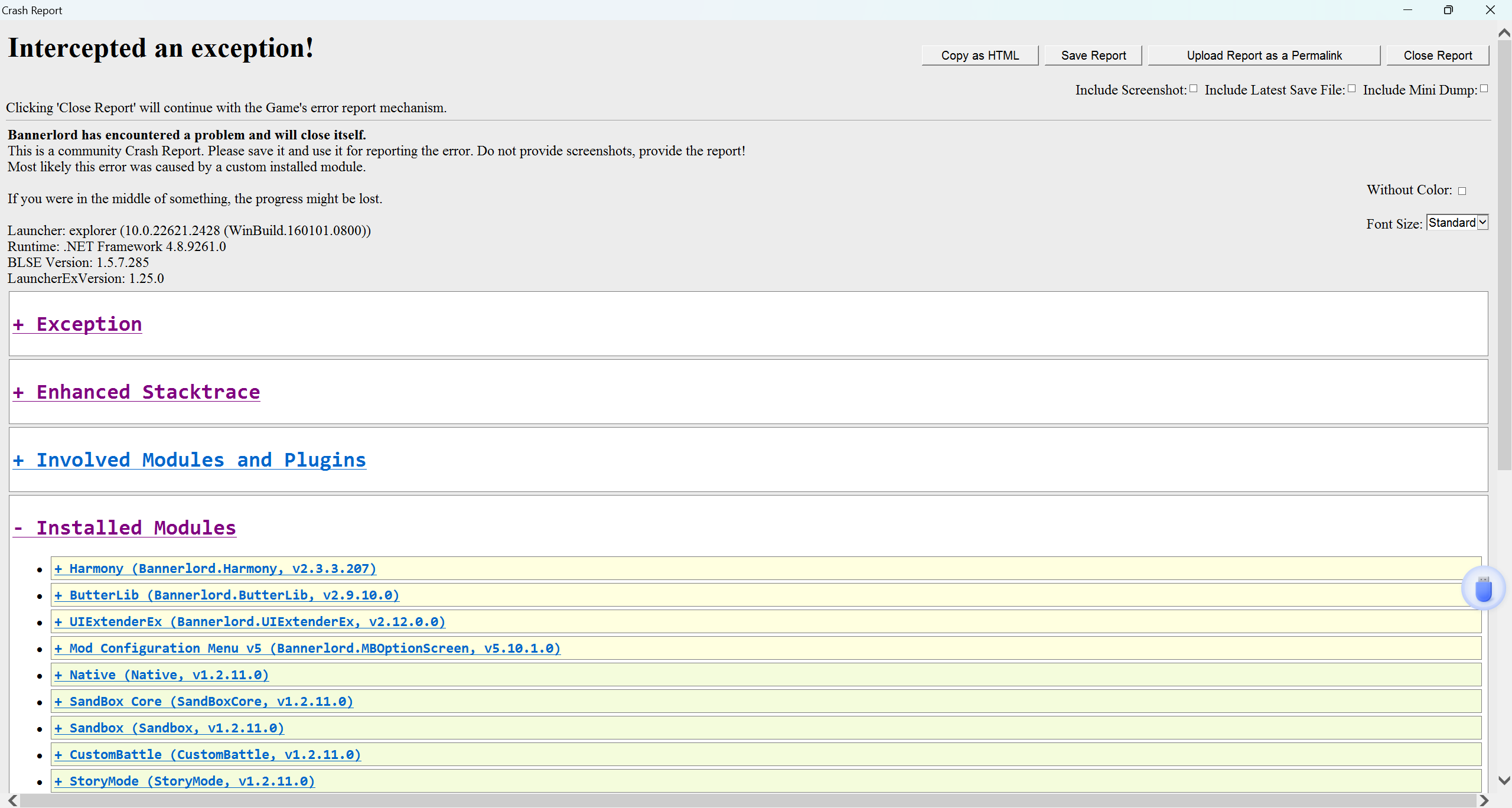Expand the Exception section
The width and height of the screenshot is (1512, 808).
click(x=77, y=324)
